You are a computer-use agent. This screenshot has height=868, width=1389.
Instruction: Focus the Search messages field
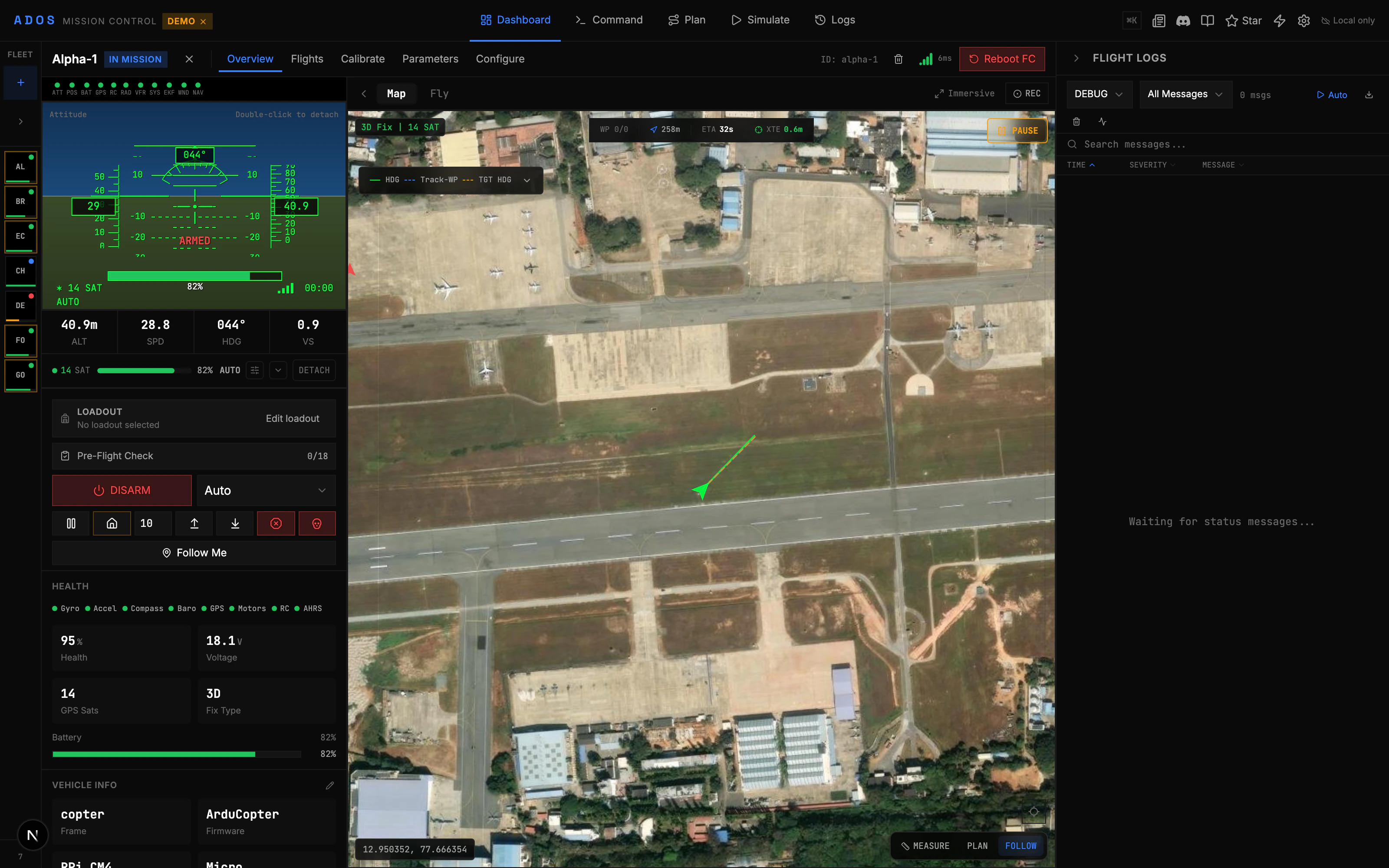pyautogui.click(x=1223, y=145)
